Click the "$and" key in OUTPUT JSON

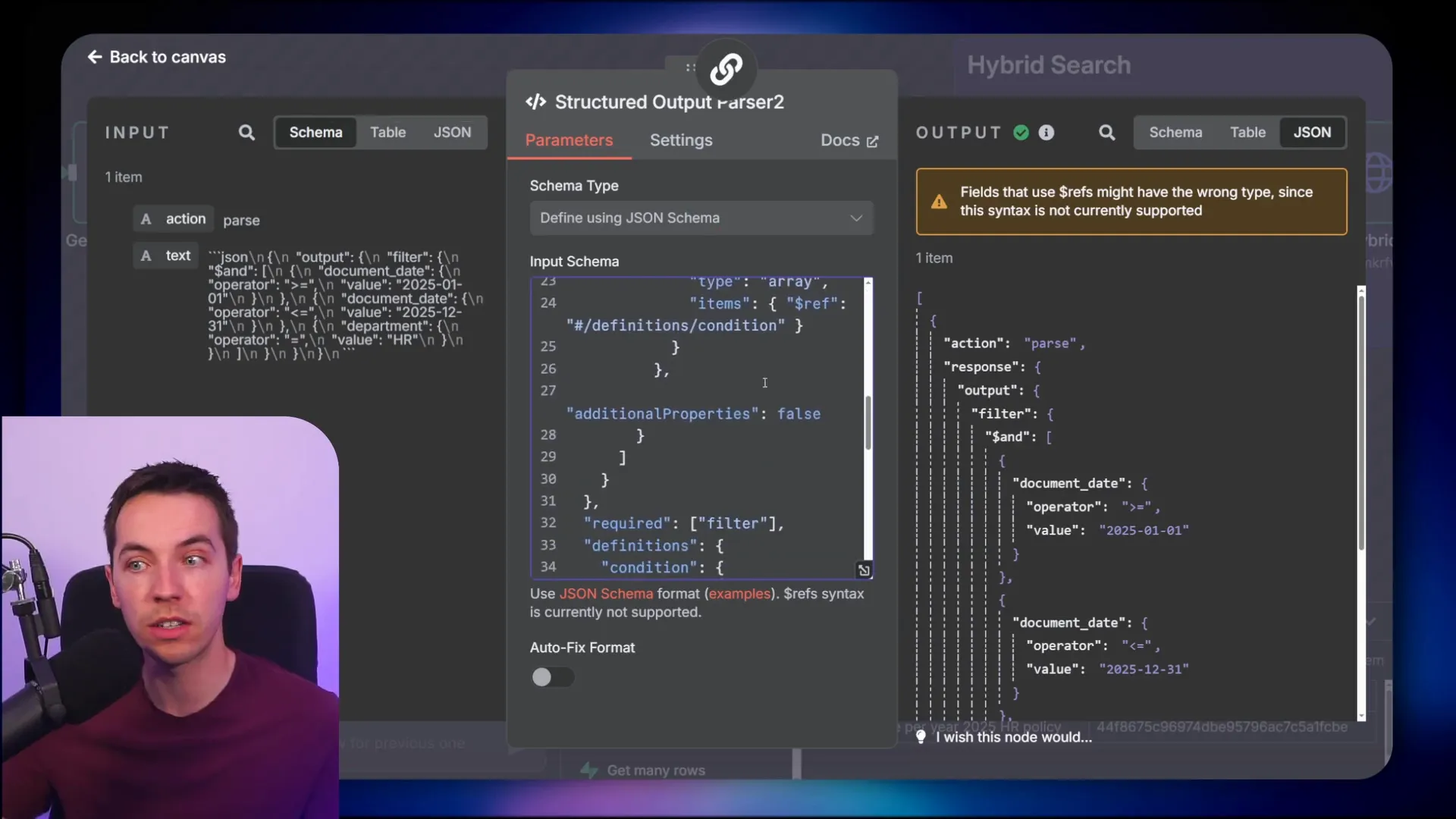click(x=1007, y=437)
